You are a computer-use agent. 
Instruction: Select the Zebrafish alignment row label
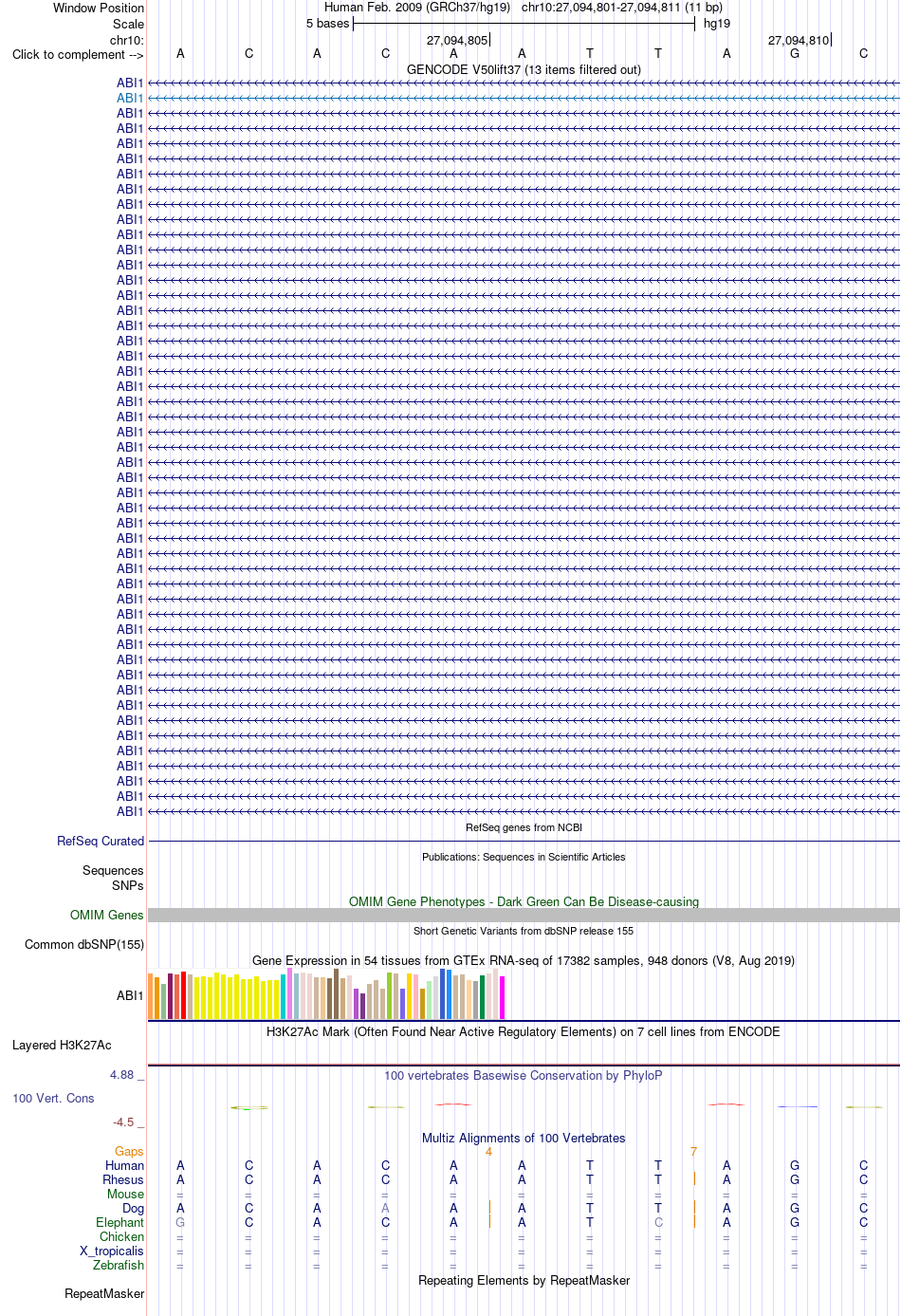point(119,1265)
